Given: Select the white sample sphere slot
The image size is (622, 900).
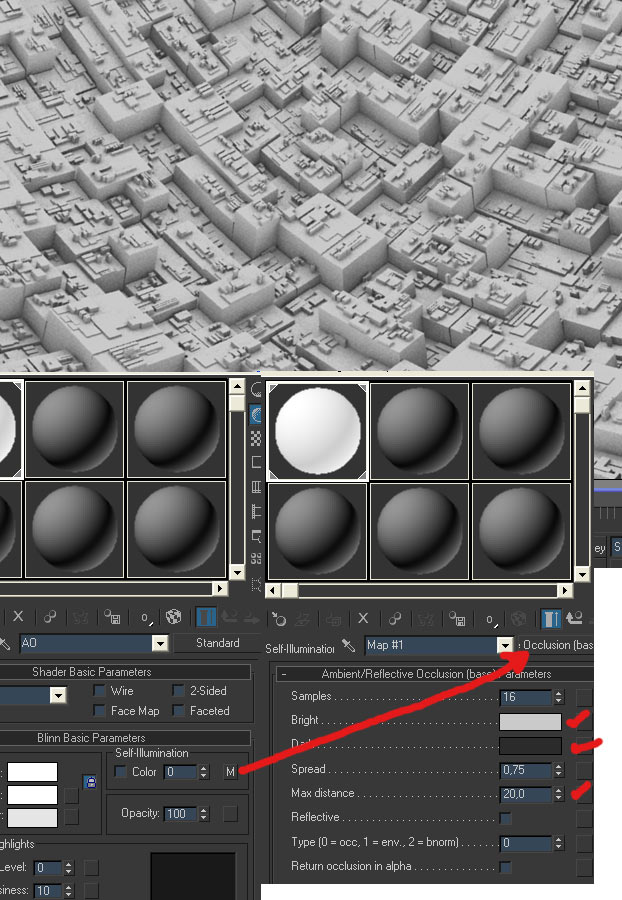Looking at the screenshot, I should coord(318,430).
